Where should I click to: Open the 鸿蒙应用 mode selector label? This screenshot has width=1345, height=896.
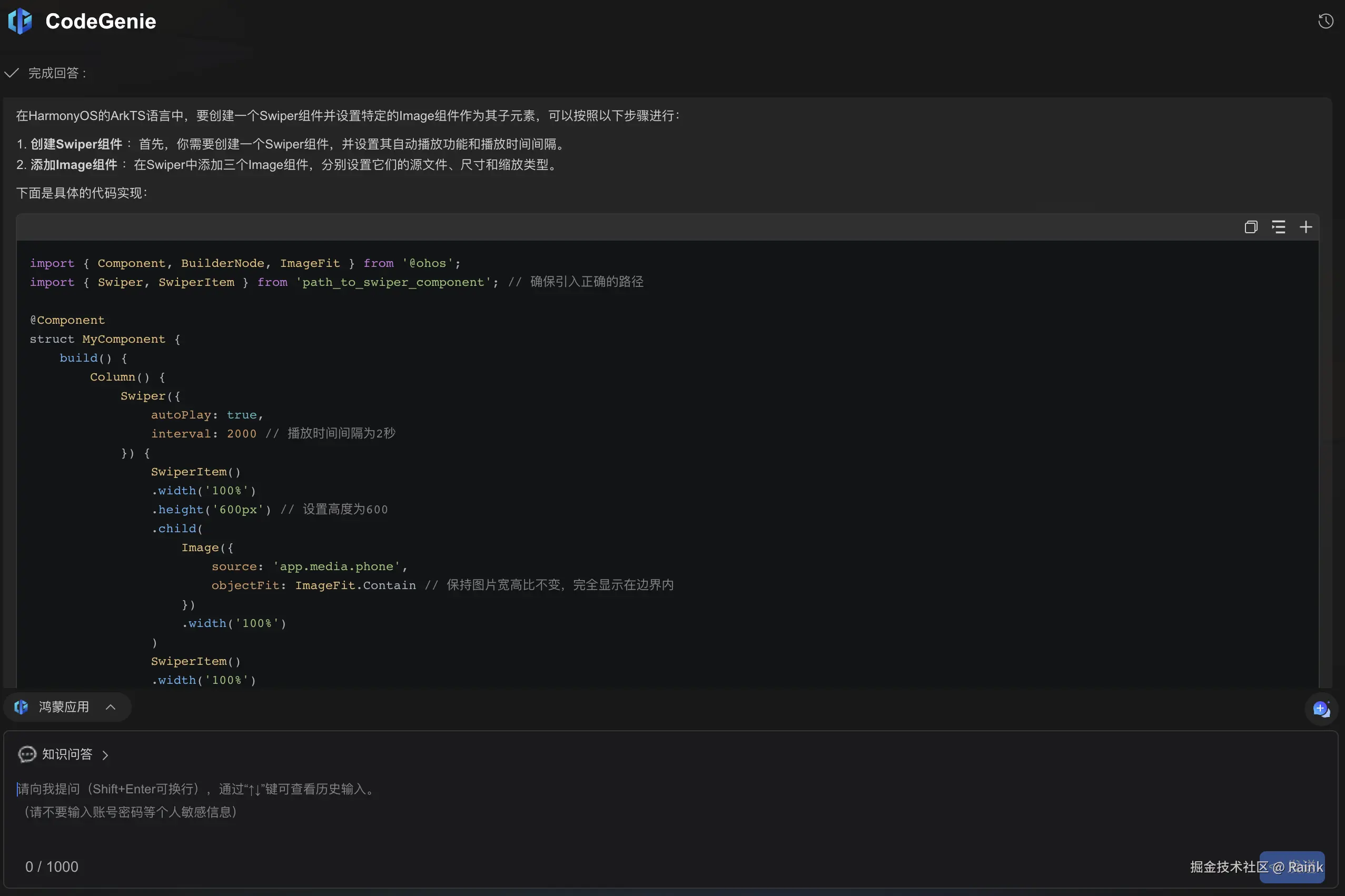[64, 708]
